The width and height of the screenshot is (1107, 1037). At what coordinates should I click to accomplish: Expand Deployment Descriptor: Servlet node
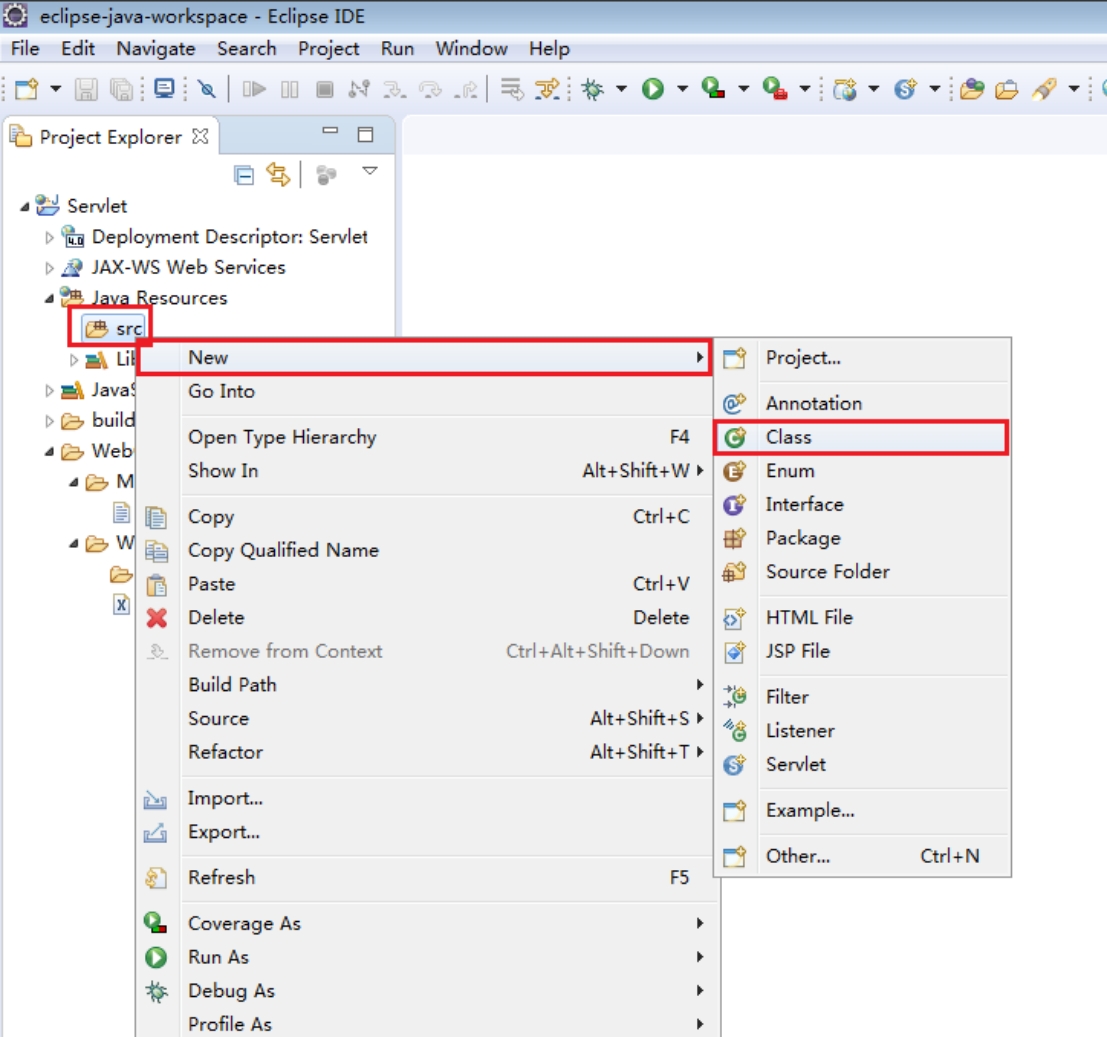click(x=49, y=237)
